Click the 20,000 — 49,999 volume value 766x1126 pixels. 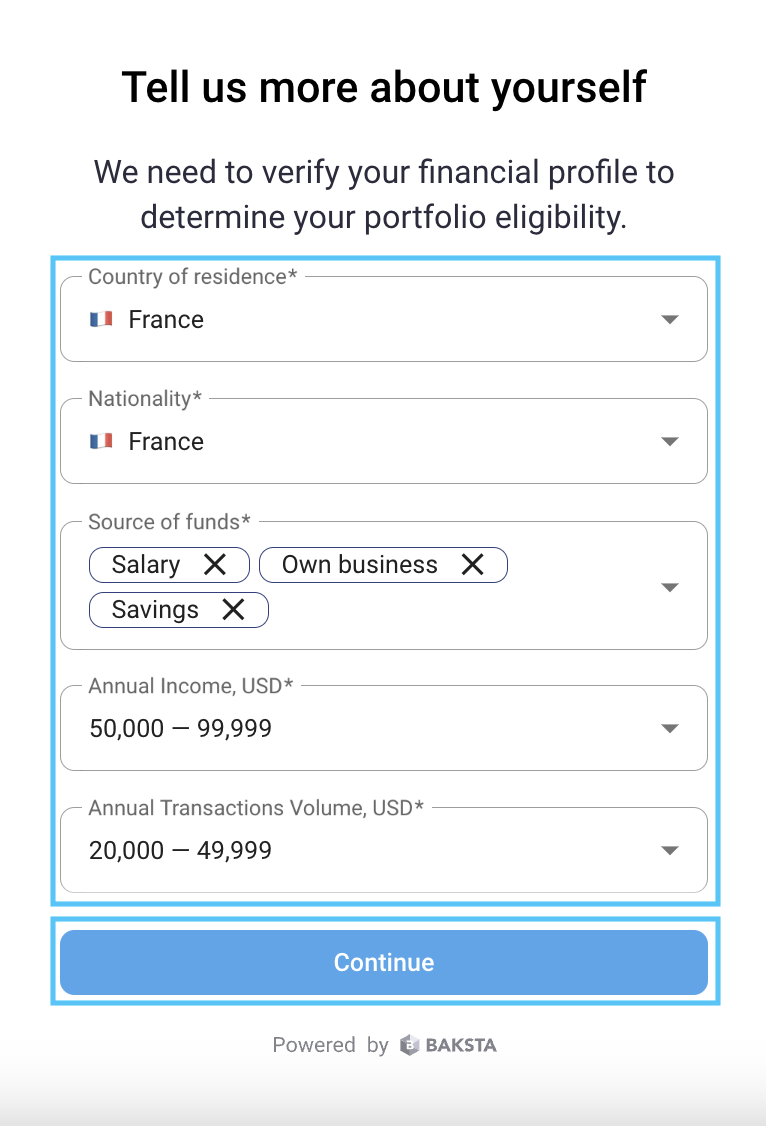[181, 851]
